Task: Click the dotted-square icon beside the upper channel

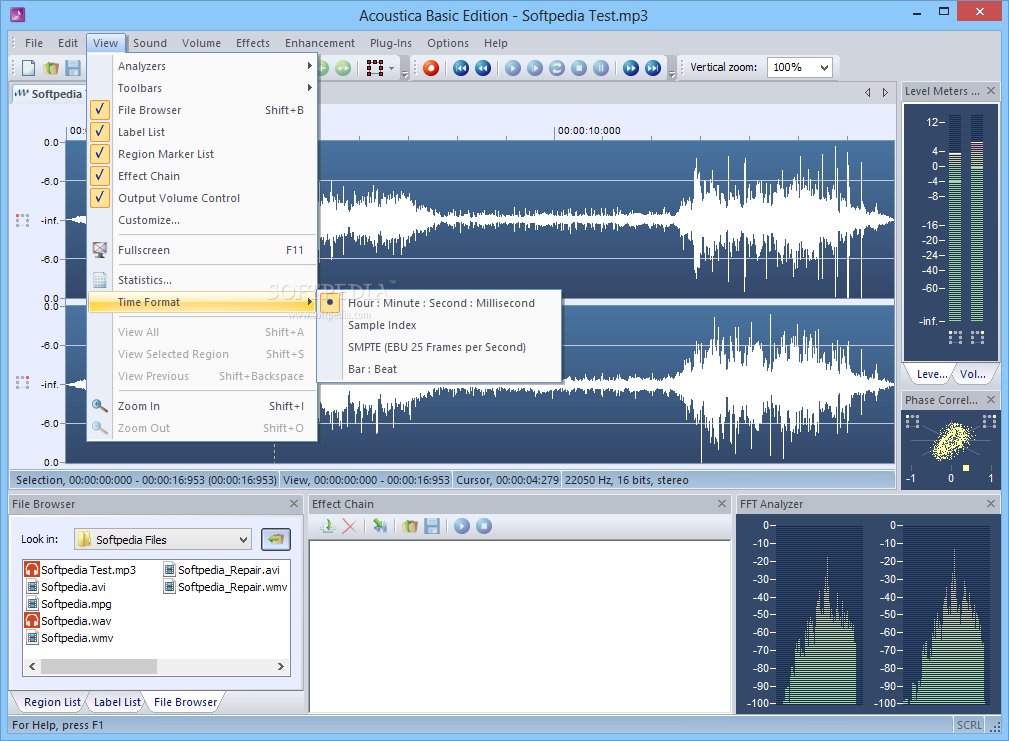Action: tap(23, 221)
